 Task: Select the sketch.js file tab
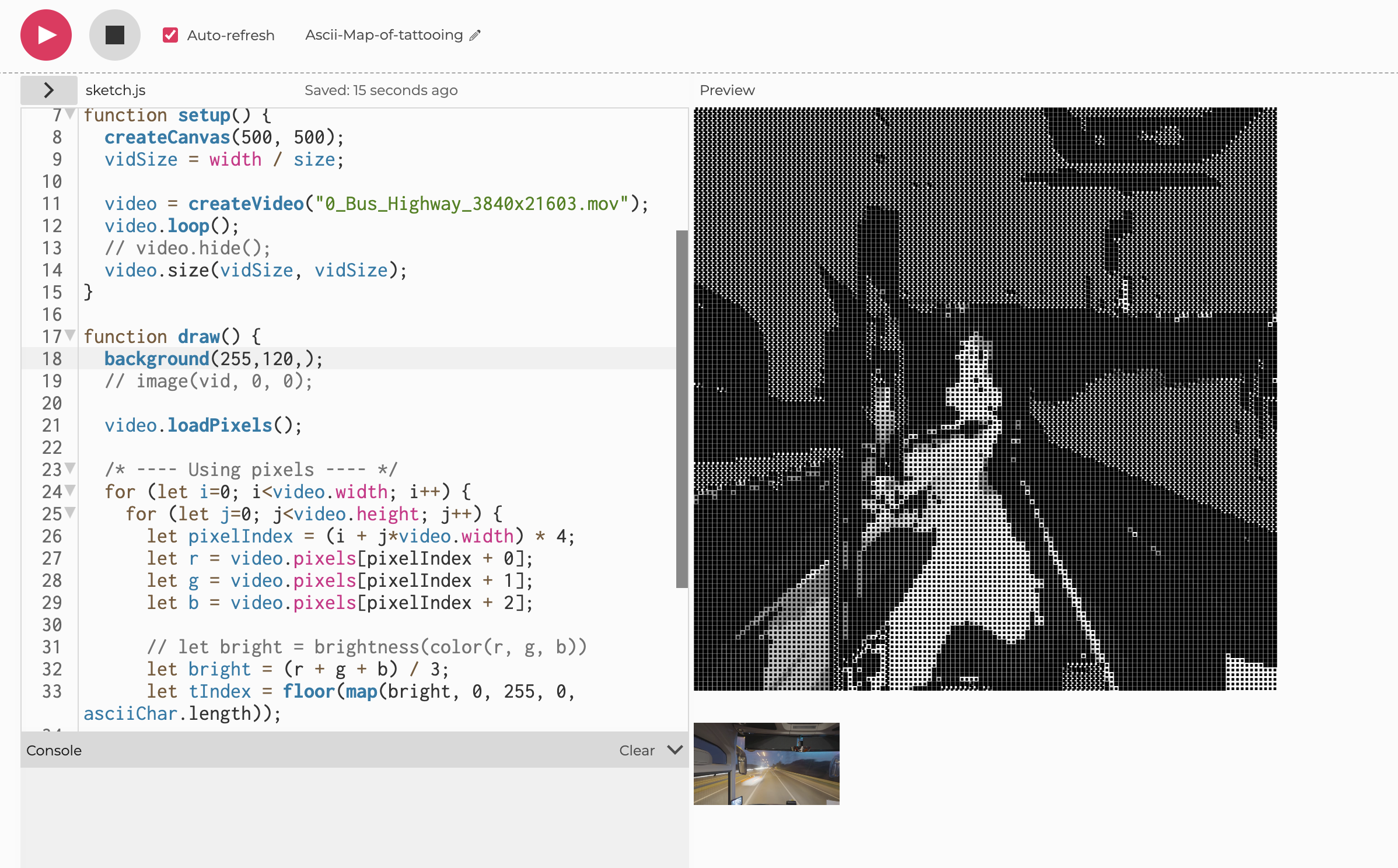coord(116,90)
